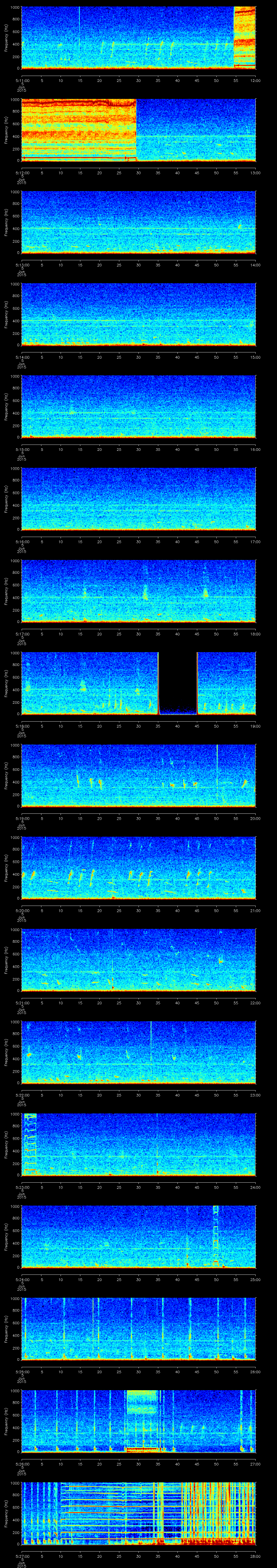This screenshot has width=277, height=1568.
Task: Click the '12:00' end time label
Action: (x=255, y=80)
